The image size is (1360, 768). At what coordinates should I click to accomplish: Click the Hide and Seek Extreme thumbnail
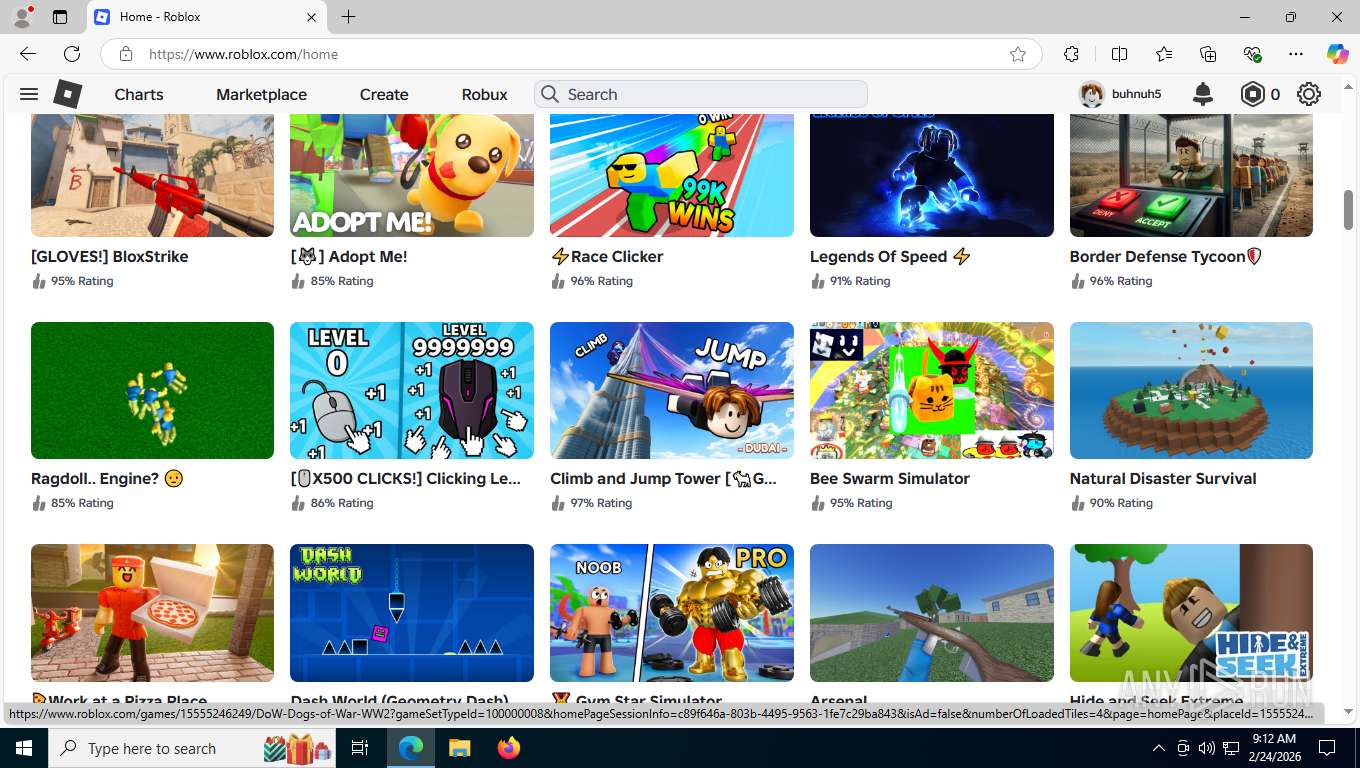point(1191,612)
